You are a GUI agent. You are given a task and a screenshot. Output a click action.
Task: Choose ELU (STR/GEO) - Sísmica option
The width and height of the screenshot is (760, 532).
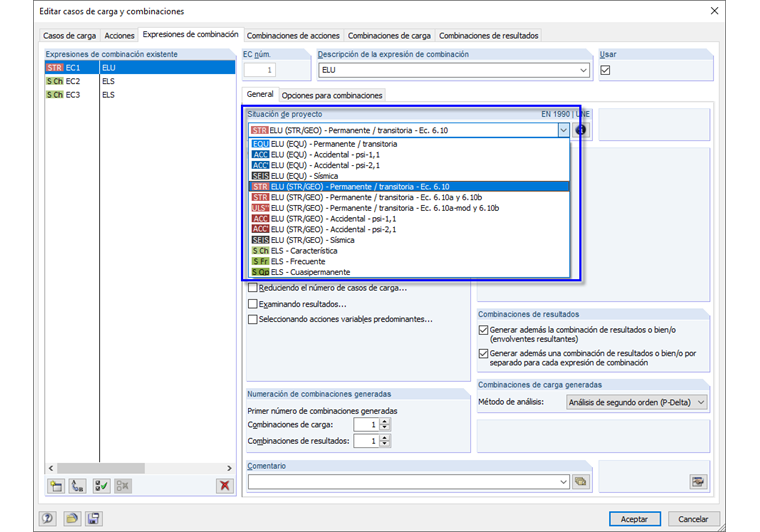[409, 240]
